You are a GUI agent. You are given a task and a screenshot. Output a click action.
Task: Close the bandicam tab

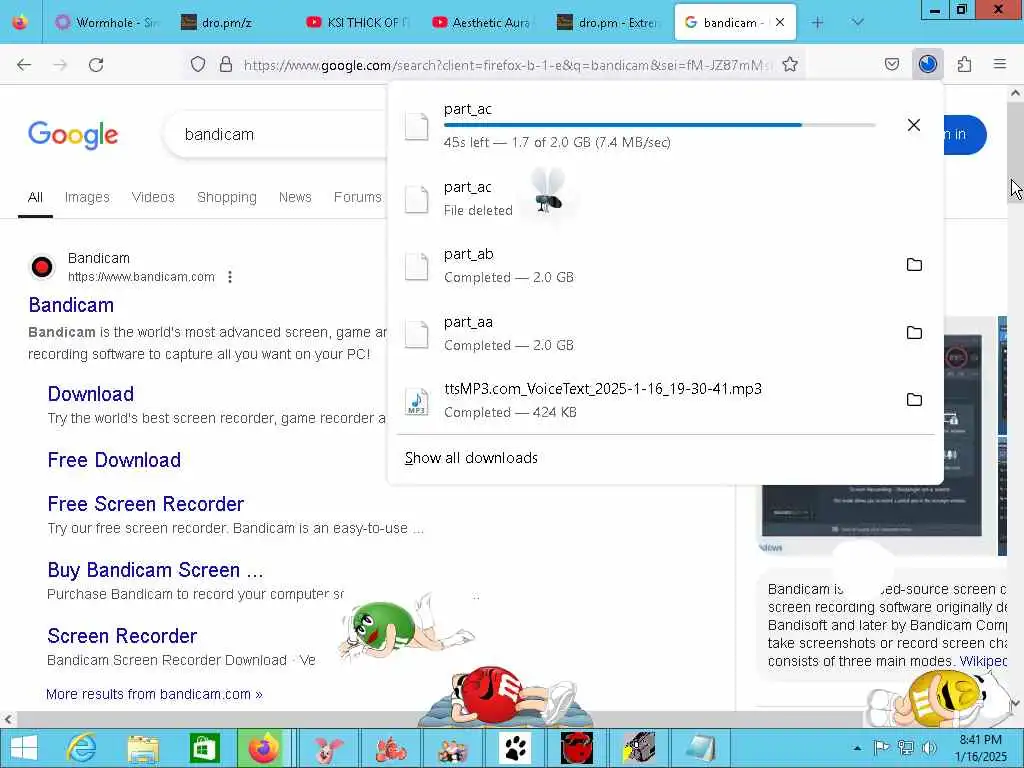click(780, 22)
